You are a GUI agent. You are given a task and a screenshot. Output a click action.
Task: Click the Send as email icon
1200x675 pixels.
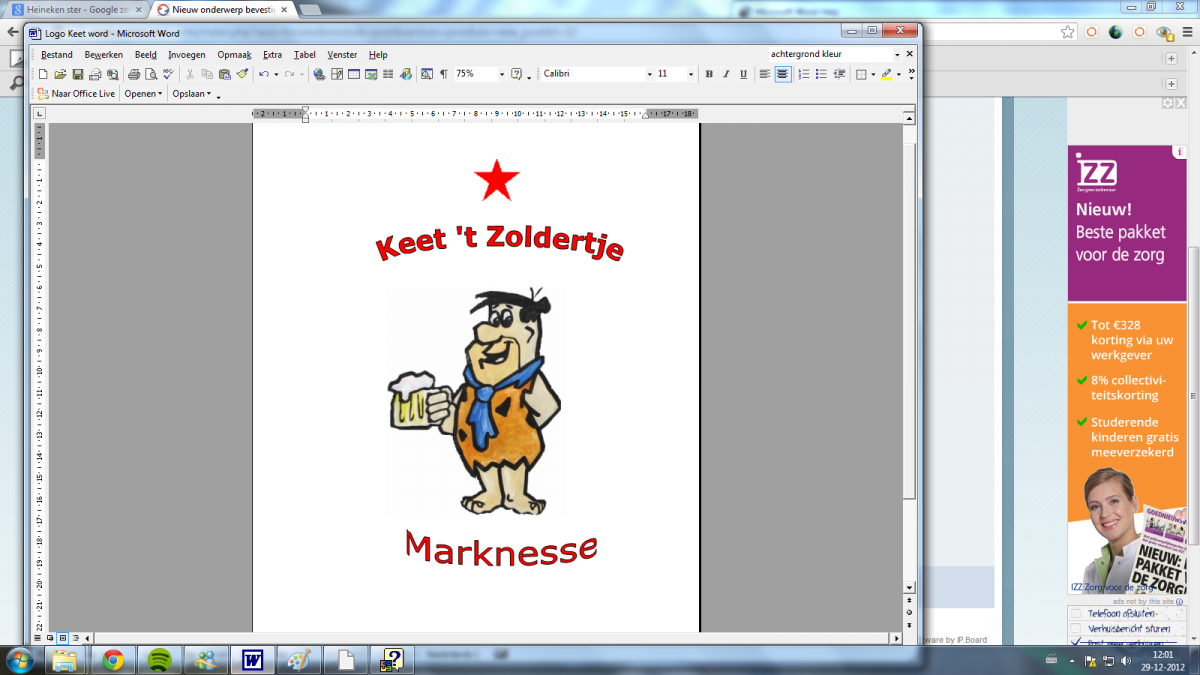coord(94,74)
